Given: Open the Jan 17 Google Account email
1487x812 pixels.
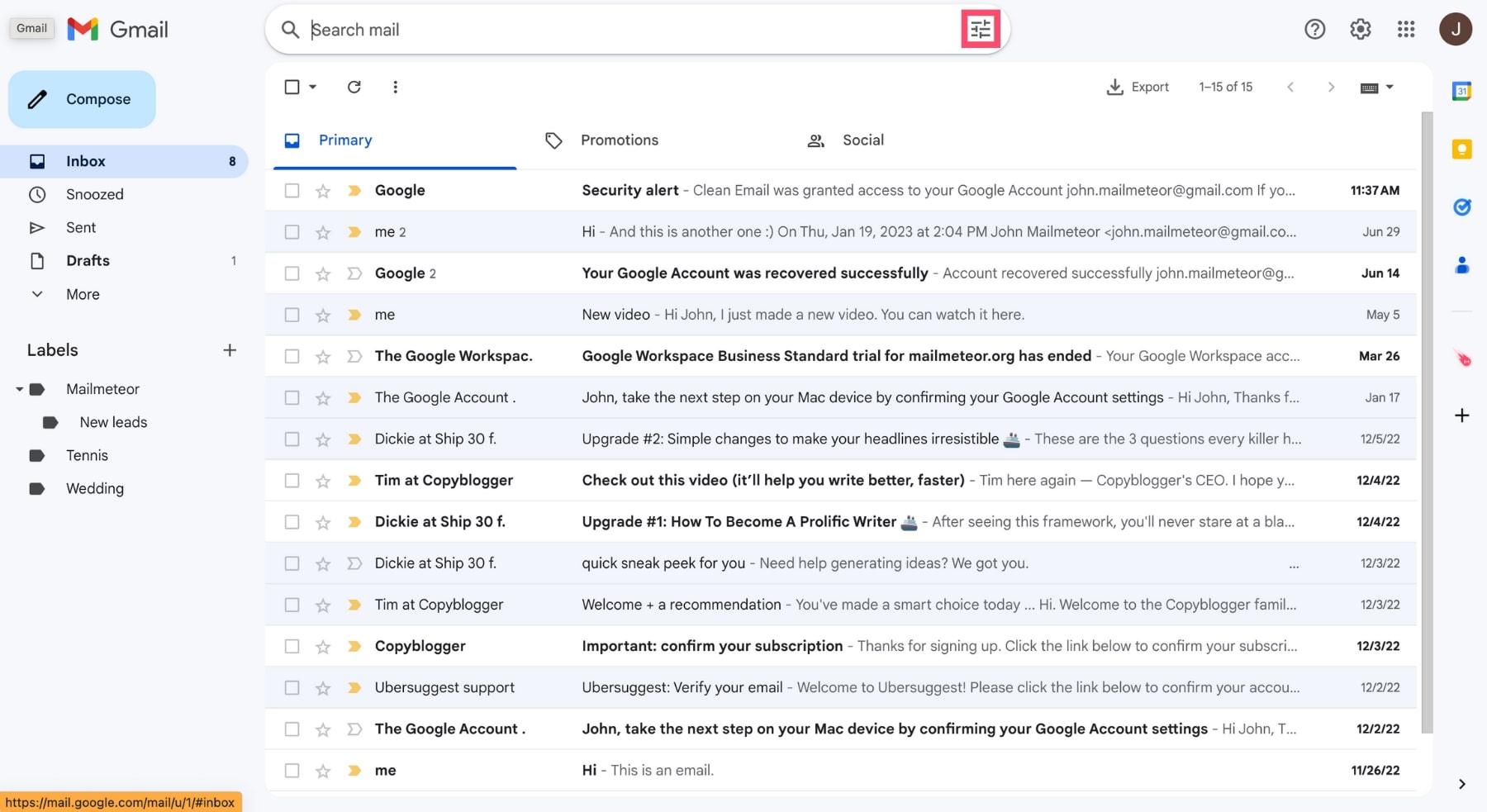Looking at the screenshot, I should coord(841,397).
